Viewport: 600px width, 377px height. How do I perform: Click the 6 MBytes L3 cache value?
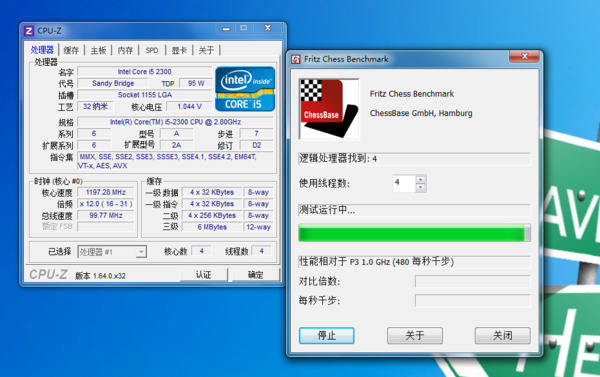click(212, 227)
